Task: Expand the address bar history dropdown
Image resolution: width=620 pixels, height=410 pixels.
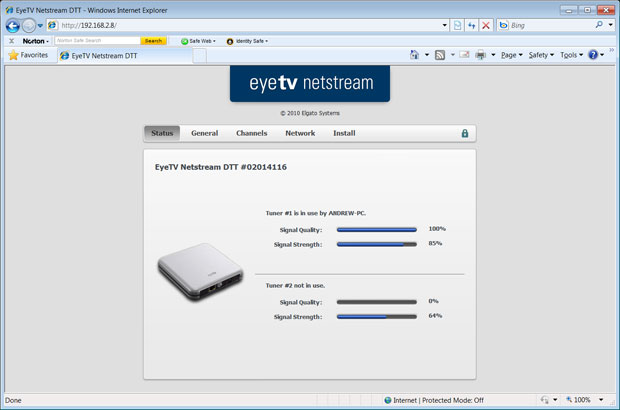Action: coord(445,25)
